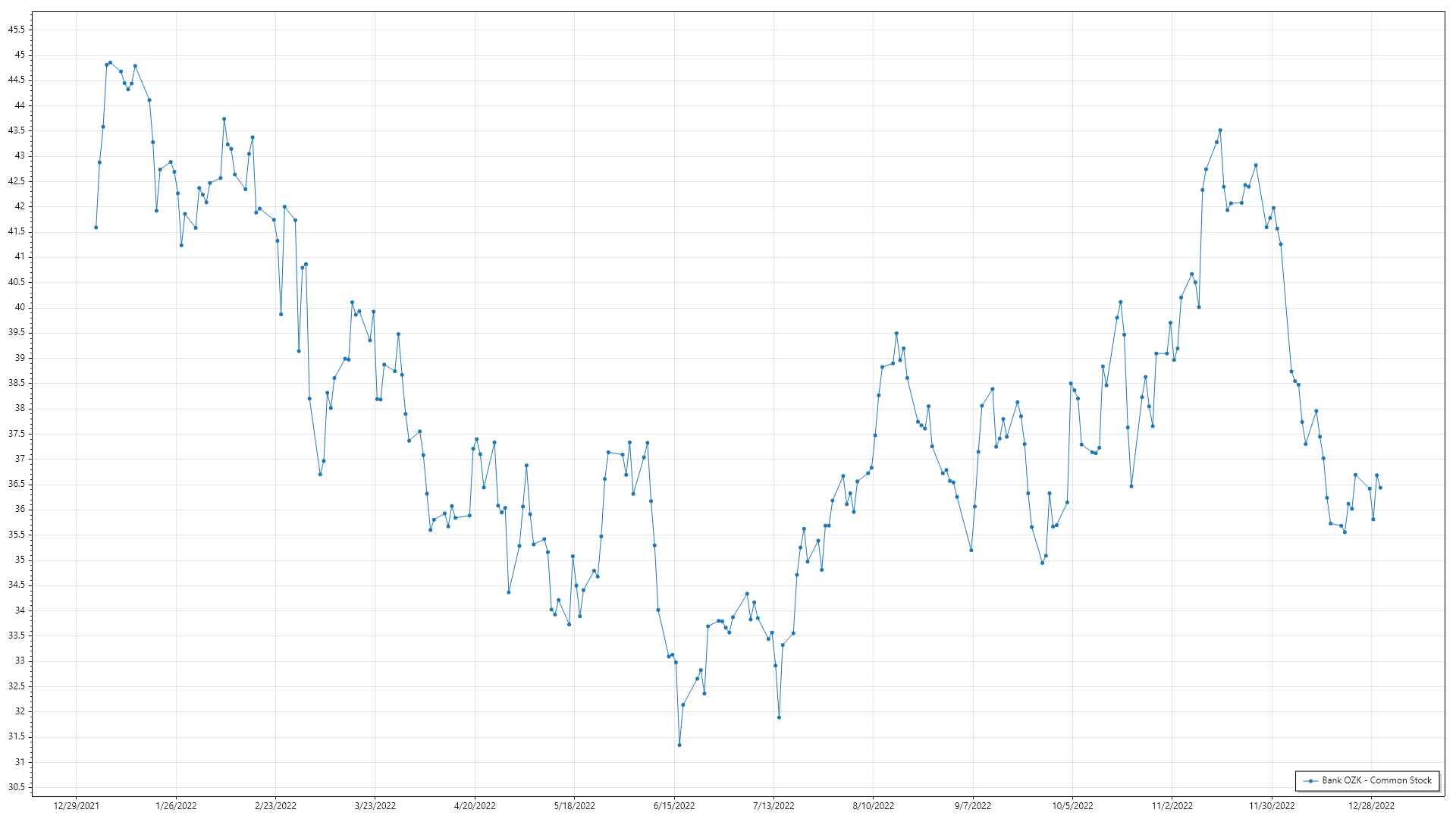Click the 6/15/2022 x-axis date label
The width and height of the screenshot is (1456, 819).
(x=674, y=806)
